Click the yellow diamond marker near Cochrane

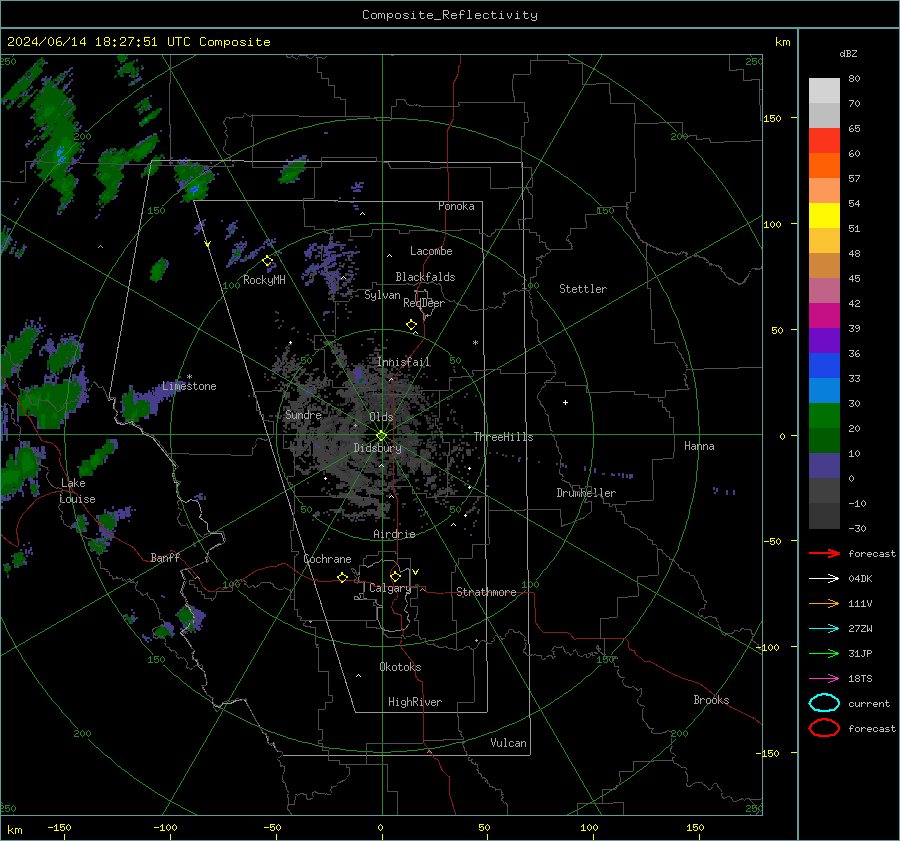pyautogui.click(x=343, y=578)
